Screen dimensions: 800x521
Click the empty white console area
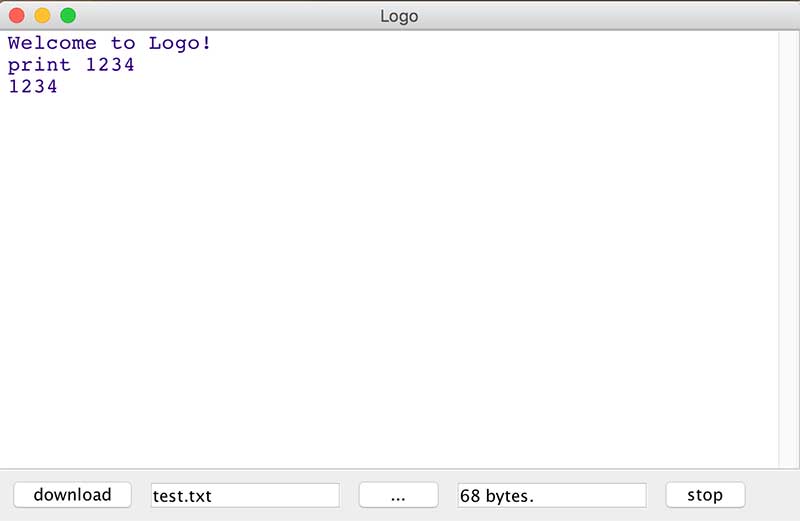point(390,280)
